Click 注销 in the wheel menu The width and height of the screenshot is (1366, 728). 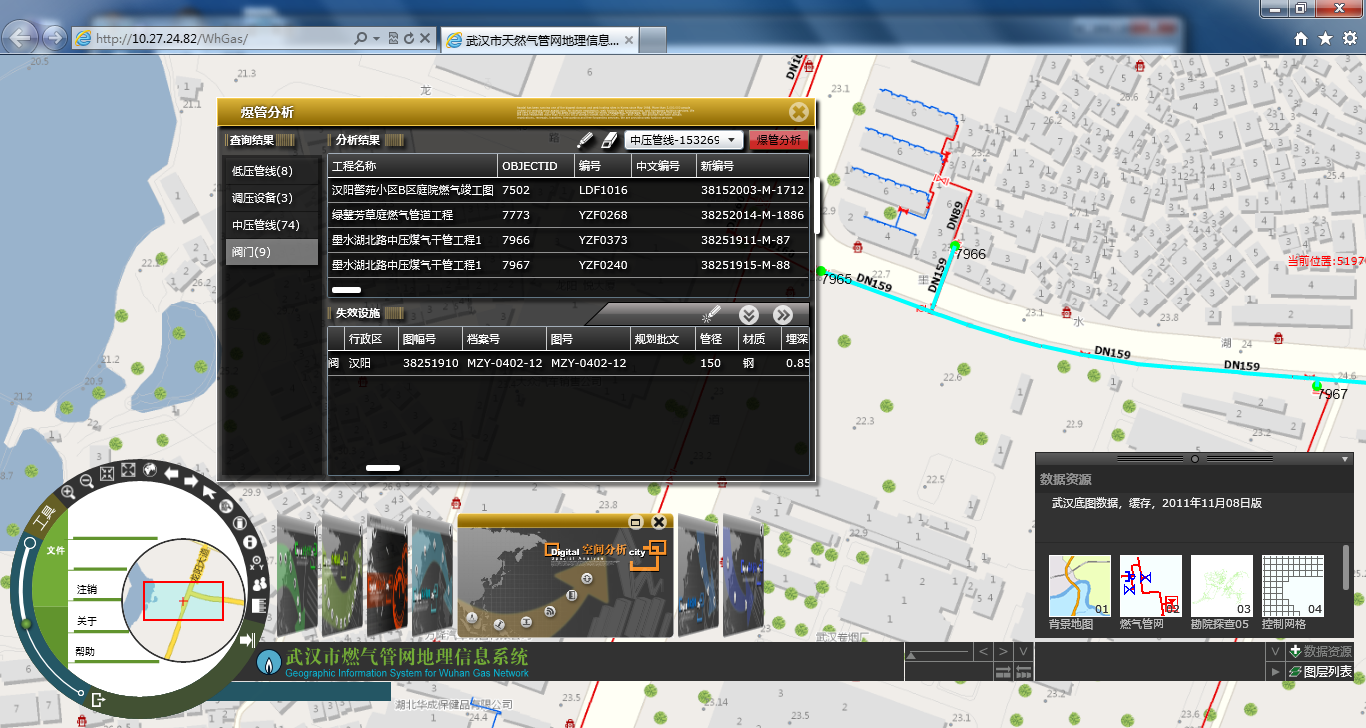(x=87, y=590)
